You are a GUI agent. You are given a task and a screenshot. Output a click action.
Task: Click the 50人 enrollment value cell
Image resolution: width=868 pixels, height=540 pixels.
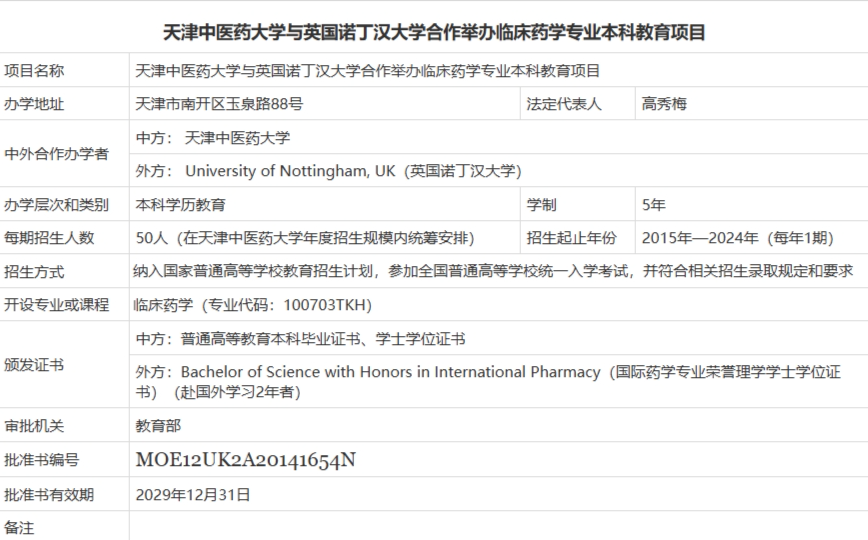point(305,238)
